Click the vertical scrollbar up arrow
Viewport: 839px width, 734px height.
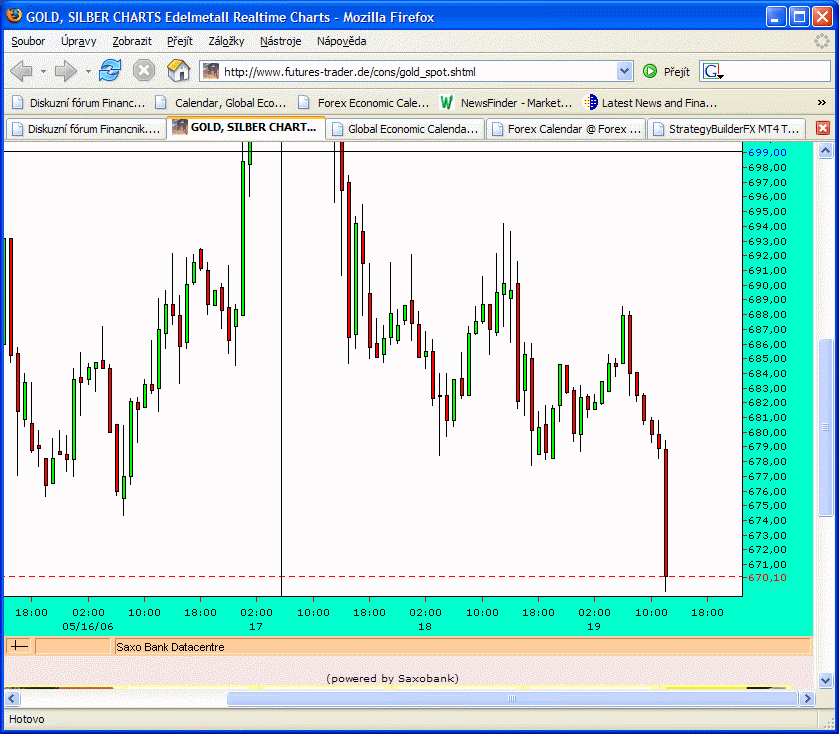coord(825,151)
